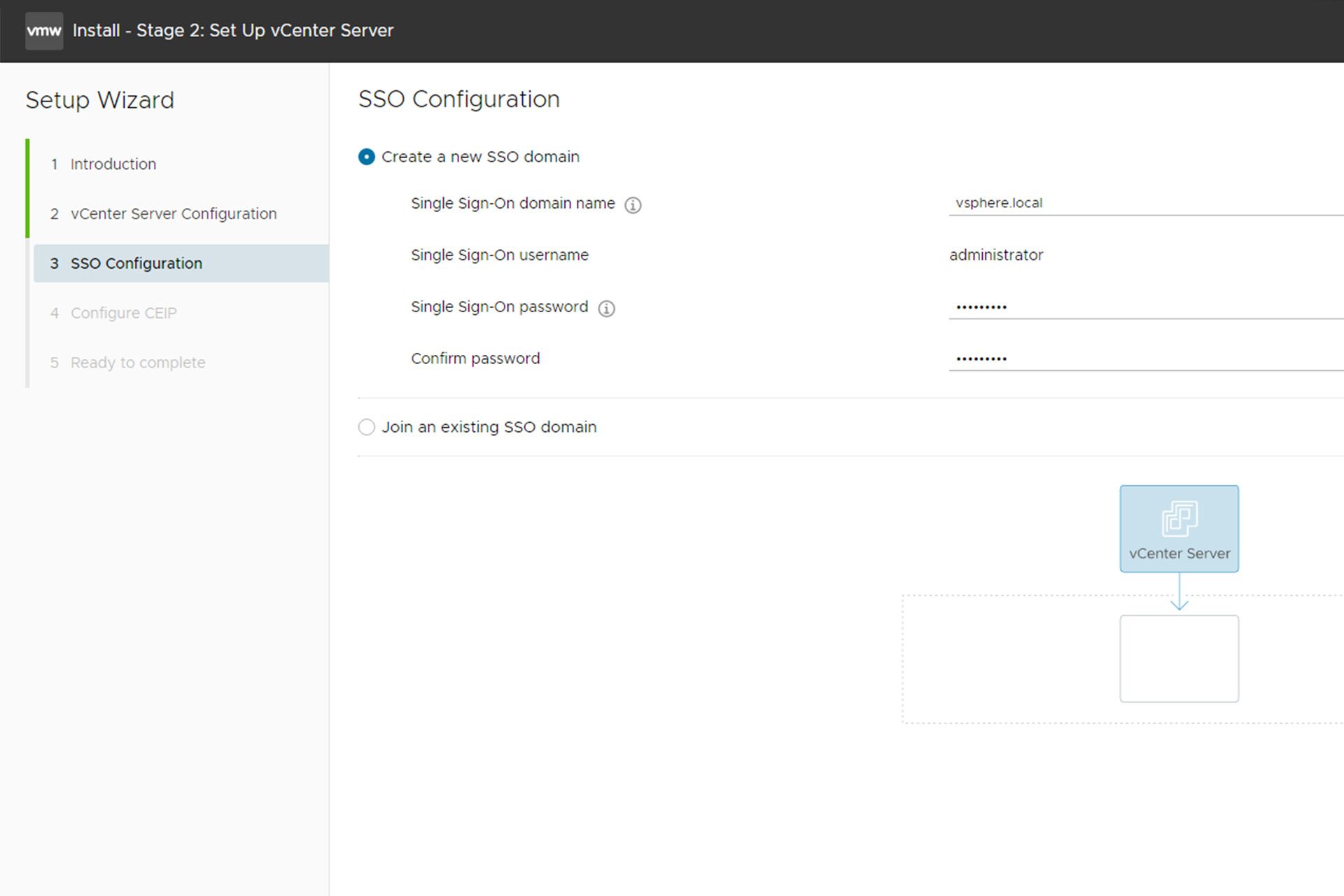Open info icon beside Single Sign-On password
Viewport: 1344px width, 896px height.
(606, 309)
